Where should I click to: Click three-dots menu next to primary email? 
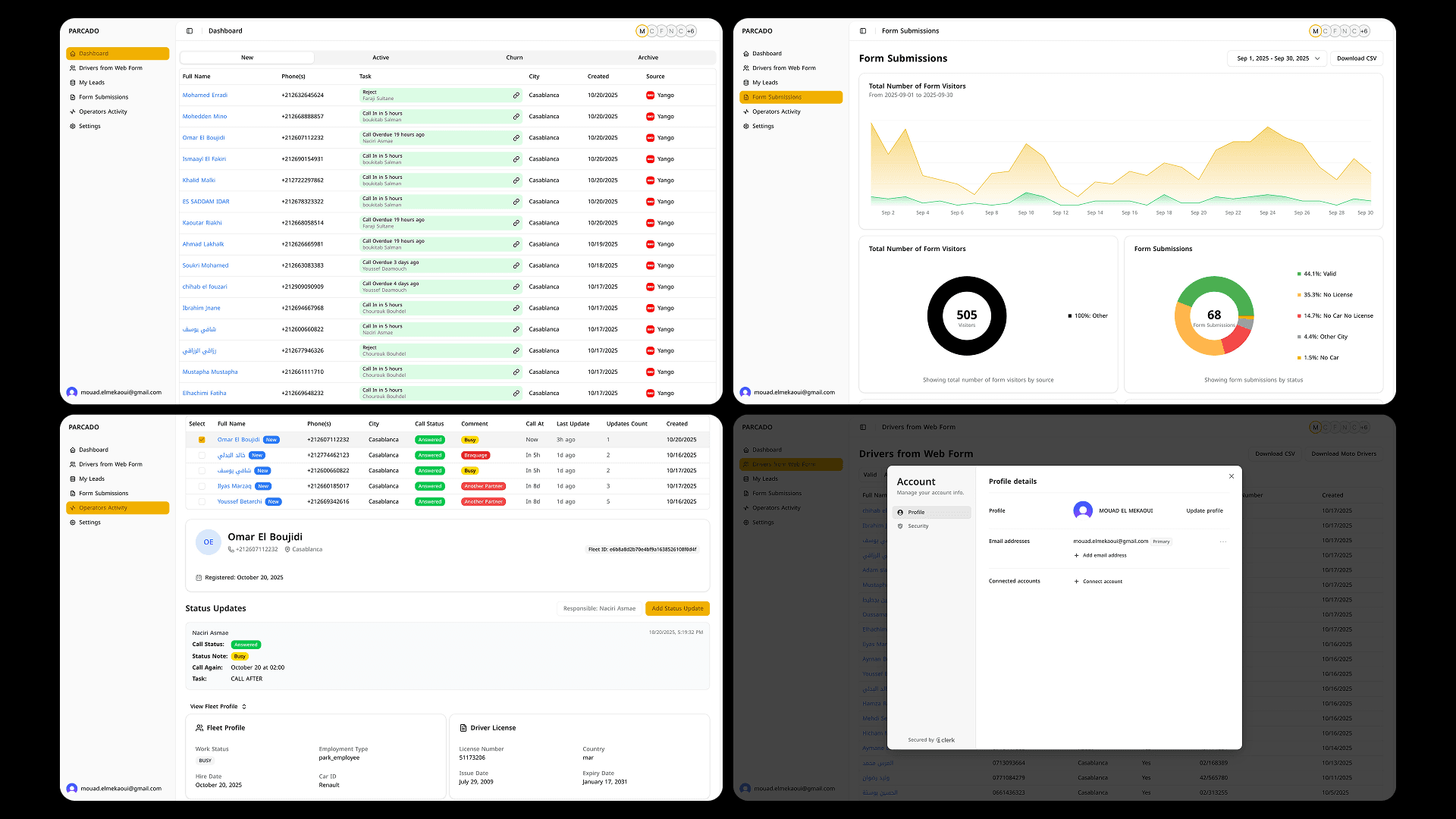1223,541
